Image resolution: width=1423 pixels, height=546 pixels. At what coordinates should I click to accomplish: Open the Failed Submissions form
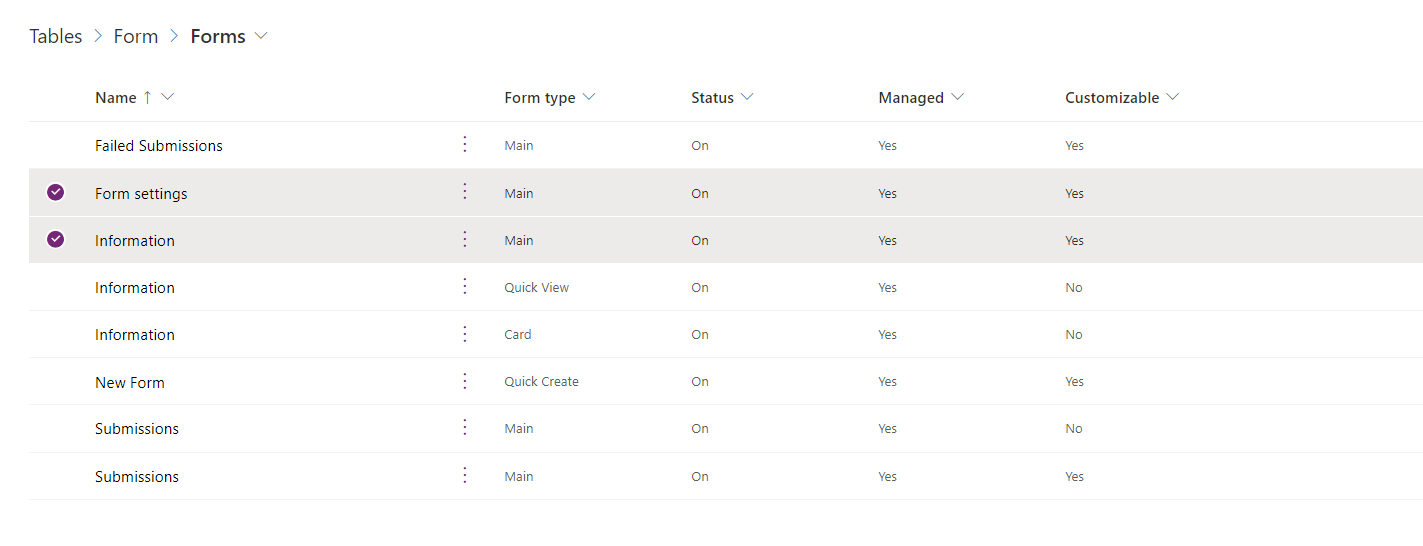pyautogui.click(x=159, y=146)
